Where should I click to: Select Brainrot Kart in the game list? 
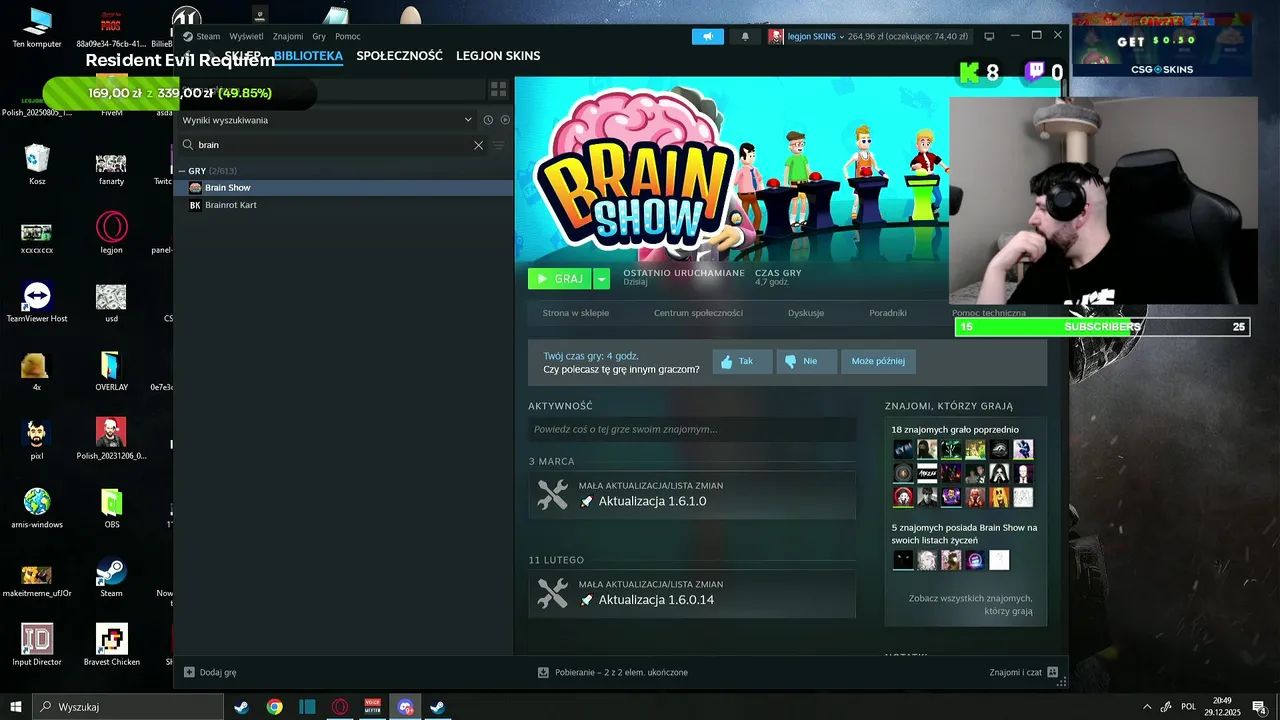coord(343,205)
